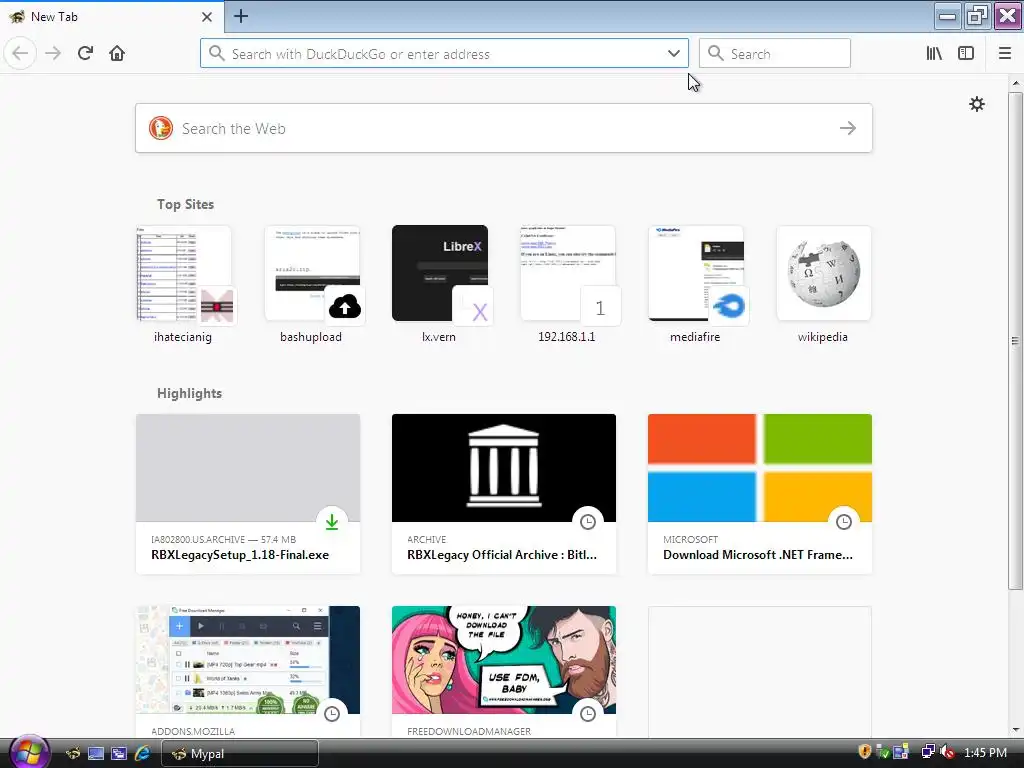This screenshot has width=1024, height=768.
Task: Open the Windows Start orb
Action: 29,753
